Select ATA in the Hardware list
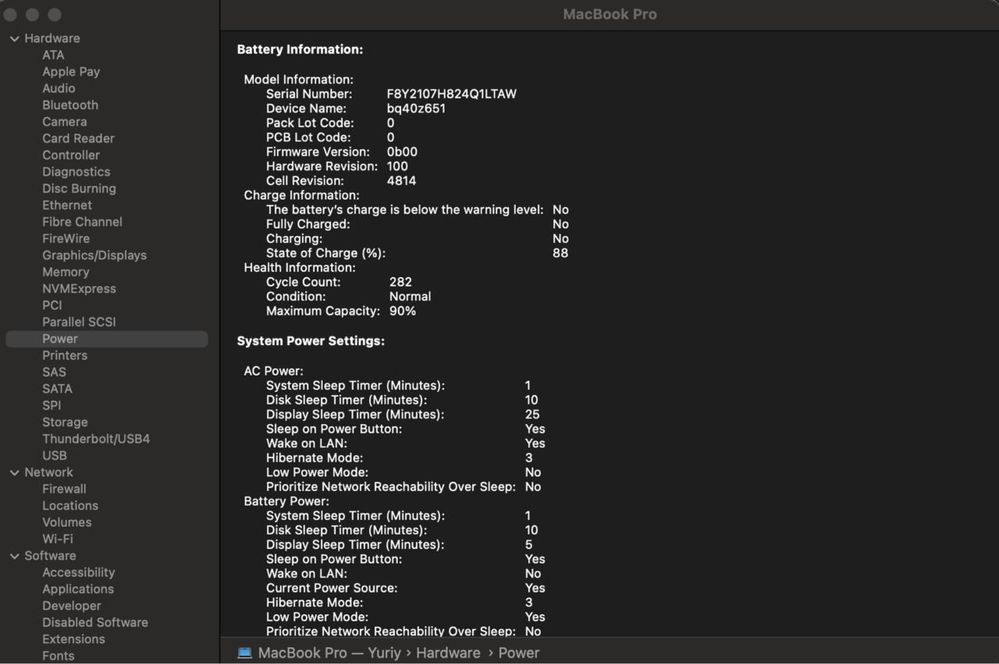 [x=53, y=55]
